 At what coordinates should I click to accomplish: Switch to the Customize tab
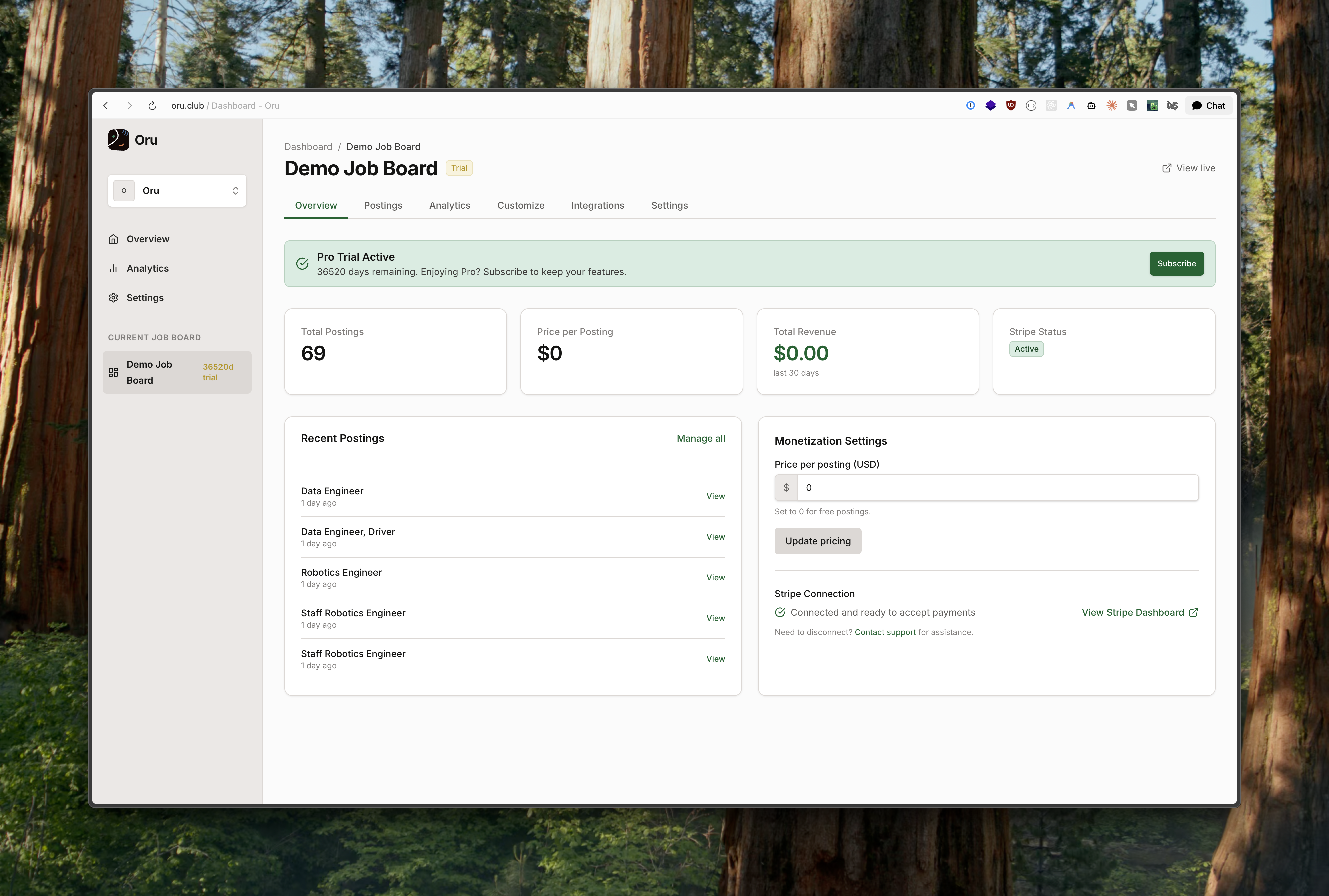[x=520, y=206]
